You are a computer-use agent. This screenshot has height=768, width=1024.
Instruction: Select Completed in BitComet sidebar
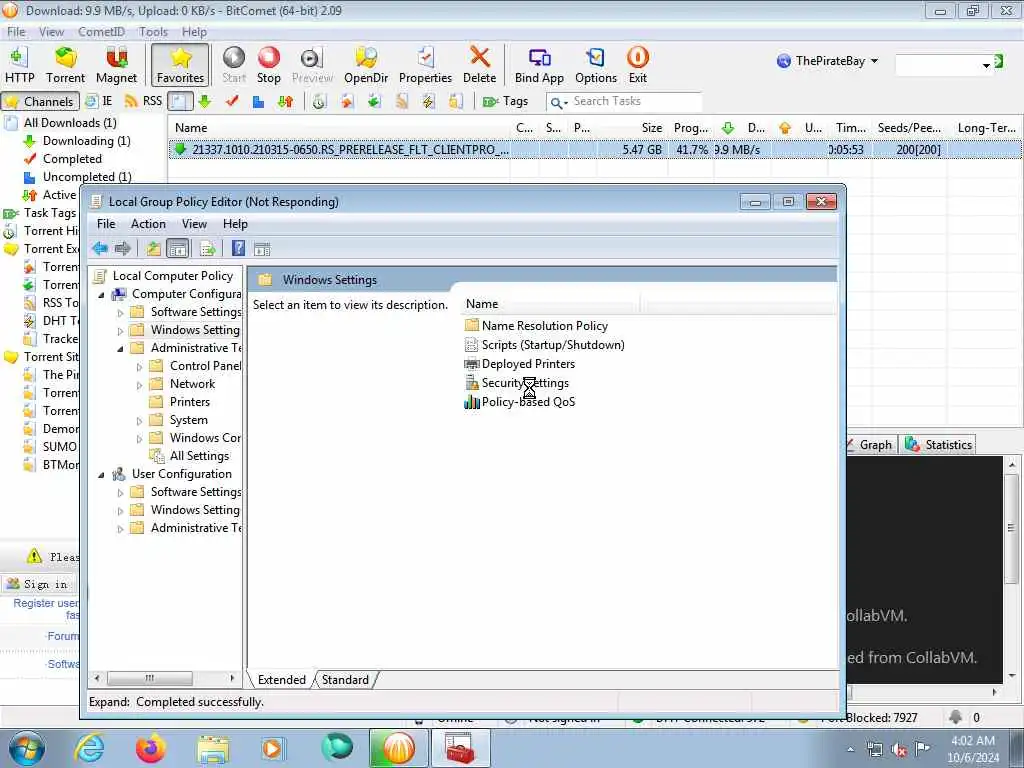[72, 159]
